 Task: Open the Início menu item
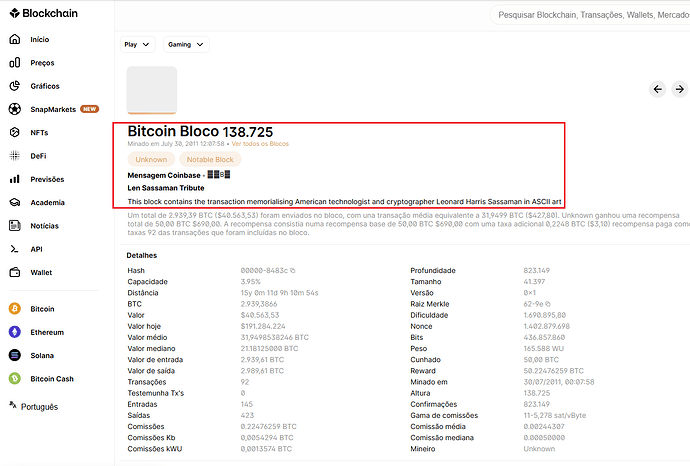tap(40, 39)
